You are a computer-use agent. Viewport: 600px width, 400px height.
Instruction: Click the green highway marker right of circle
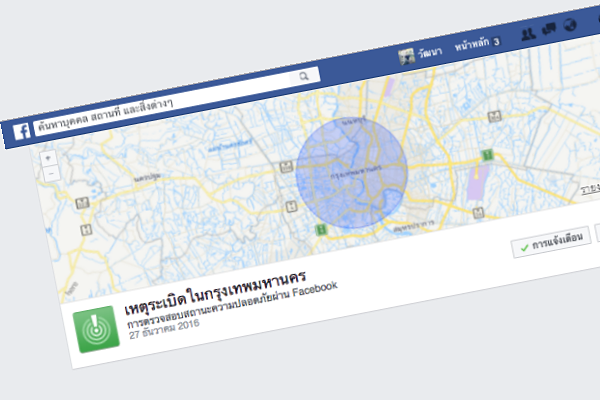click(x=486, y=156)
